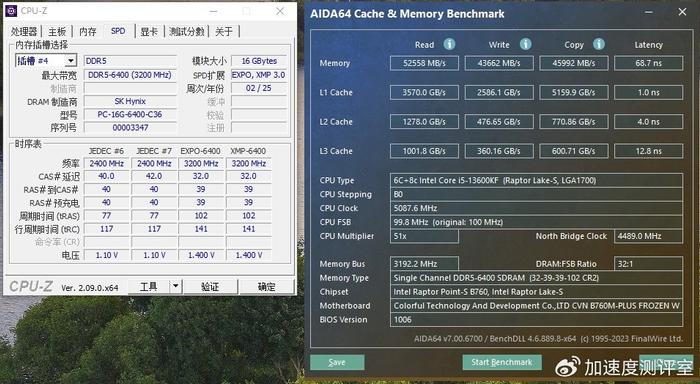Select the 显卡 tab
Image resolution: width=700 pixels, height=384 pixels.
point(149,32)
